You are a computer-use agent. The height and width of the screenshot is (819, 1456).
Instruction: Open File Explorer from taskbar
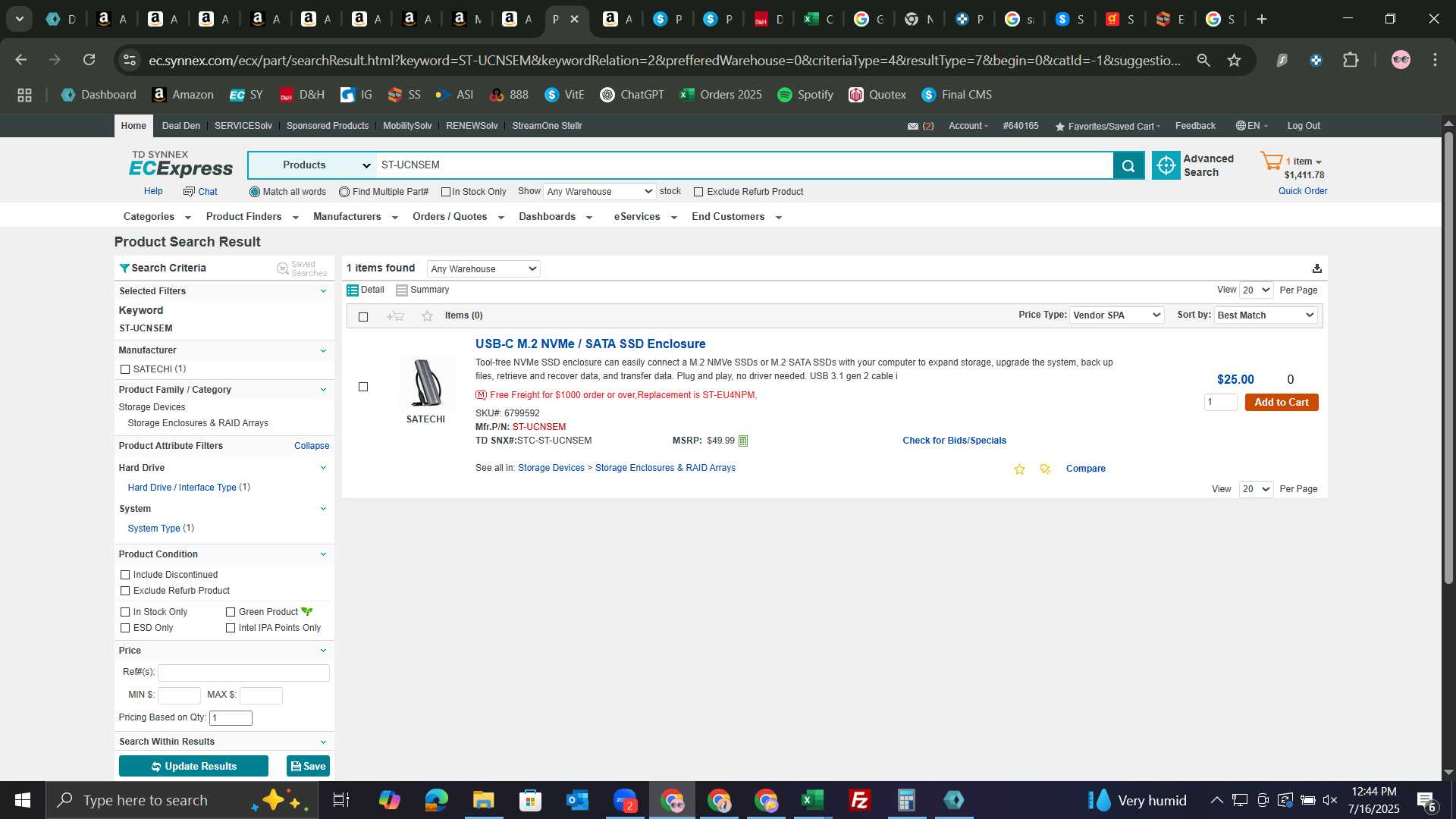pyautogui.click(x=483, y=800)
